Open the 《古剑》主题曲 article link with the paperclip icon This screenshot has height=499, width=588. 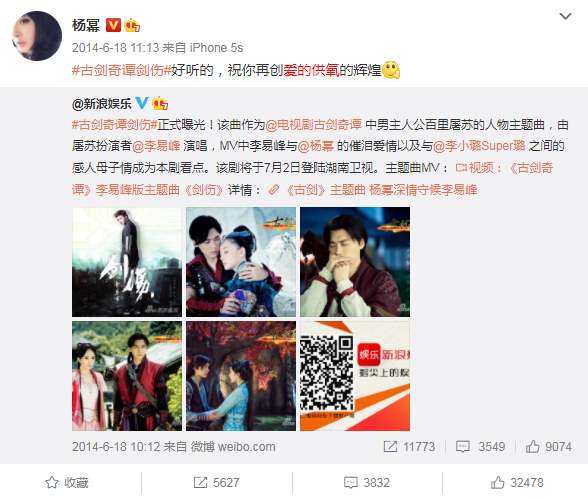(373, 190)
